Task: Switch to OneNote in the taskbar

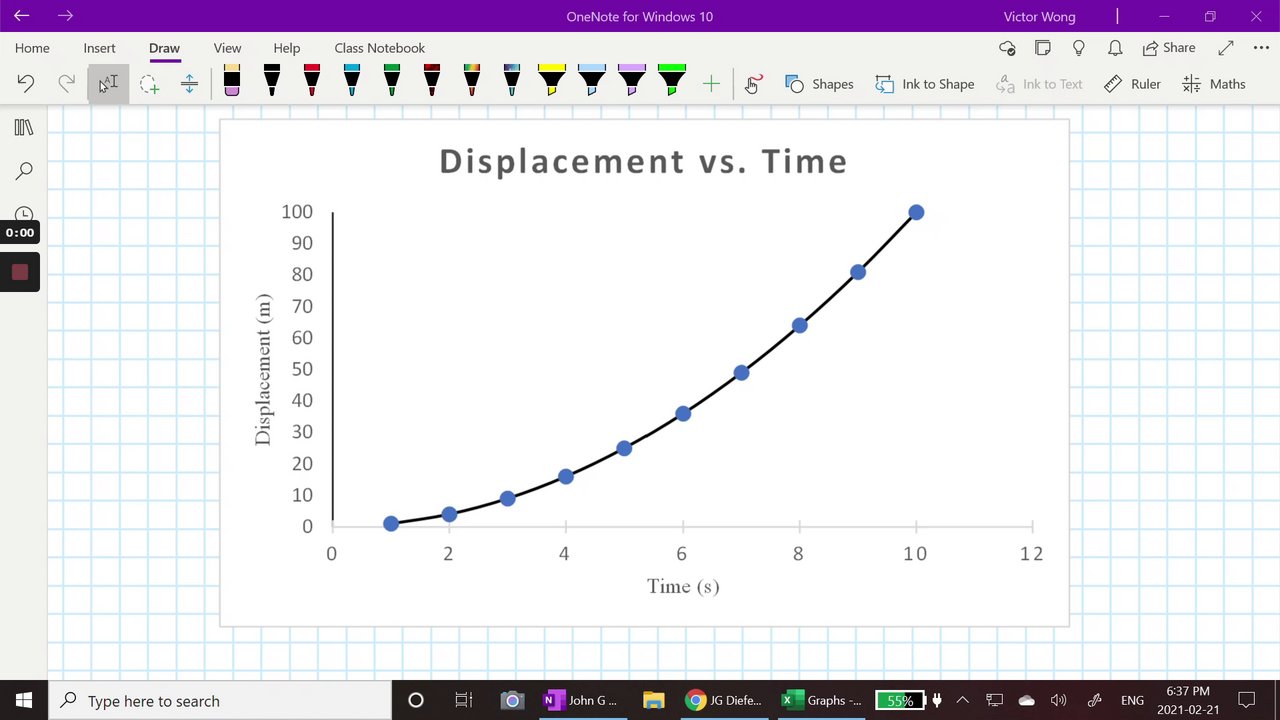Action: pyautogui.click(x=582, y=700)
